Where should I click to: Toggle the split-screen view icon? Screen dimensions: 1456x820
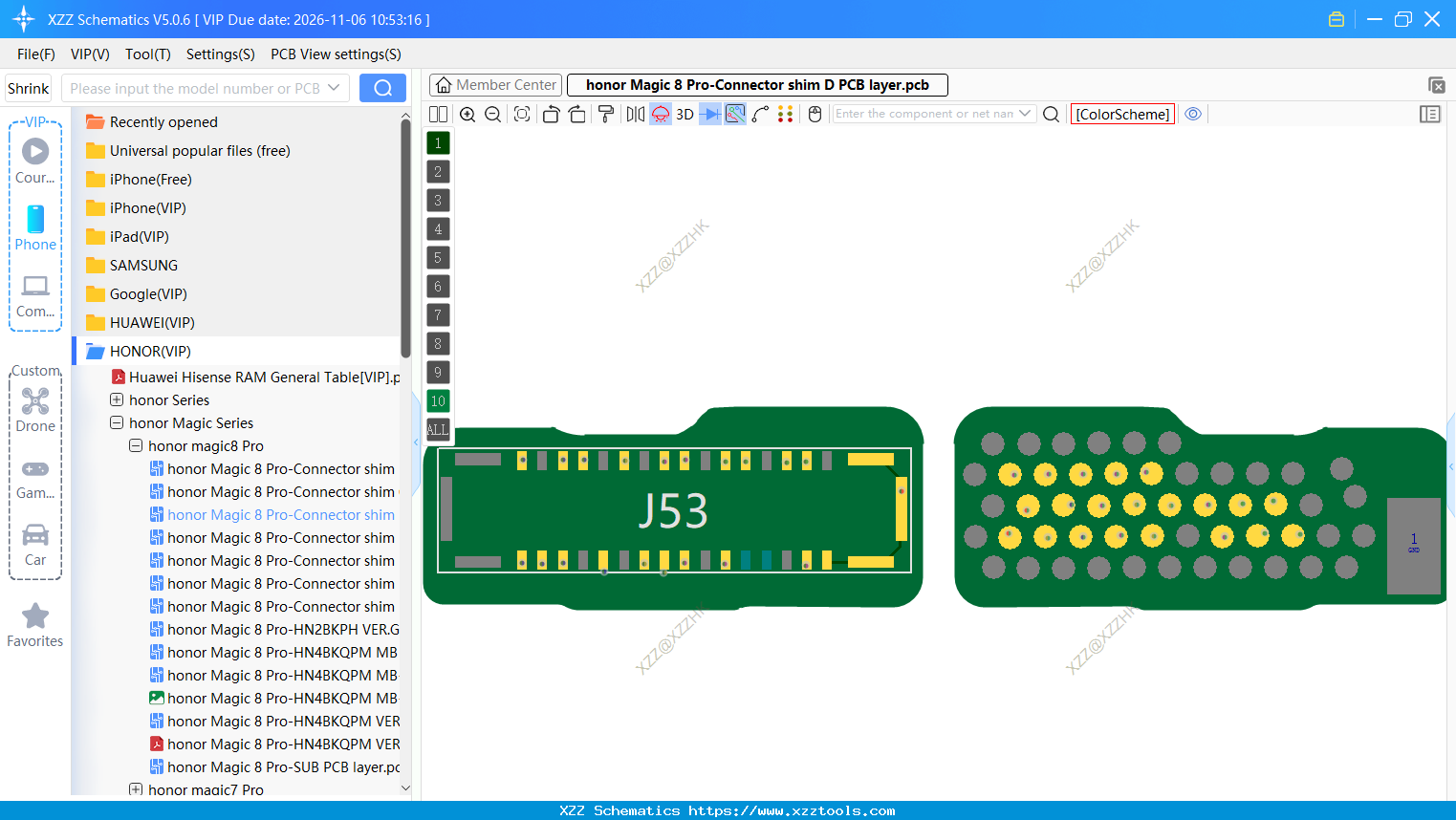[x=437, y=114]
